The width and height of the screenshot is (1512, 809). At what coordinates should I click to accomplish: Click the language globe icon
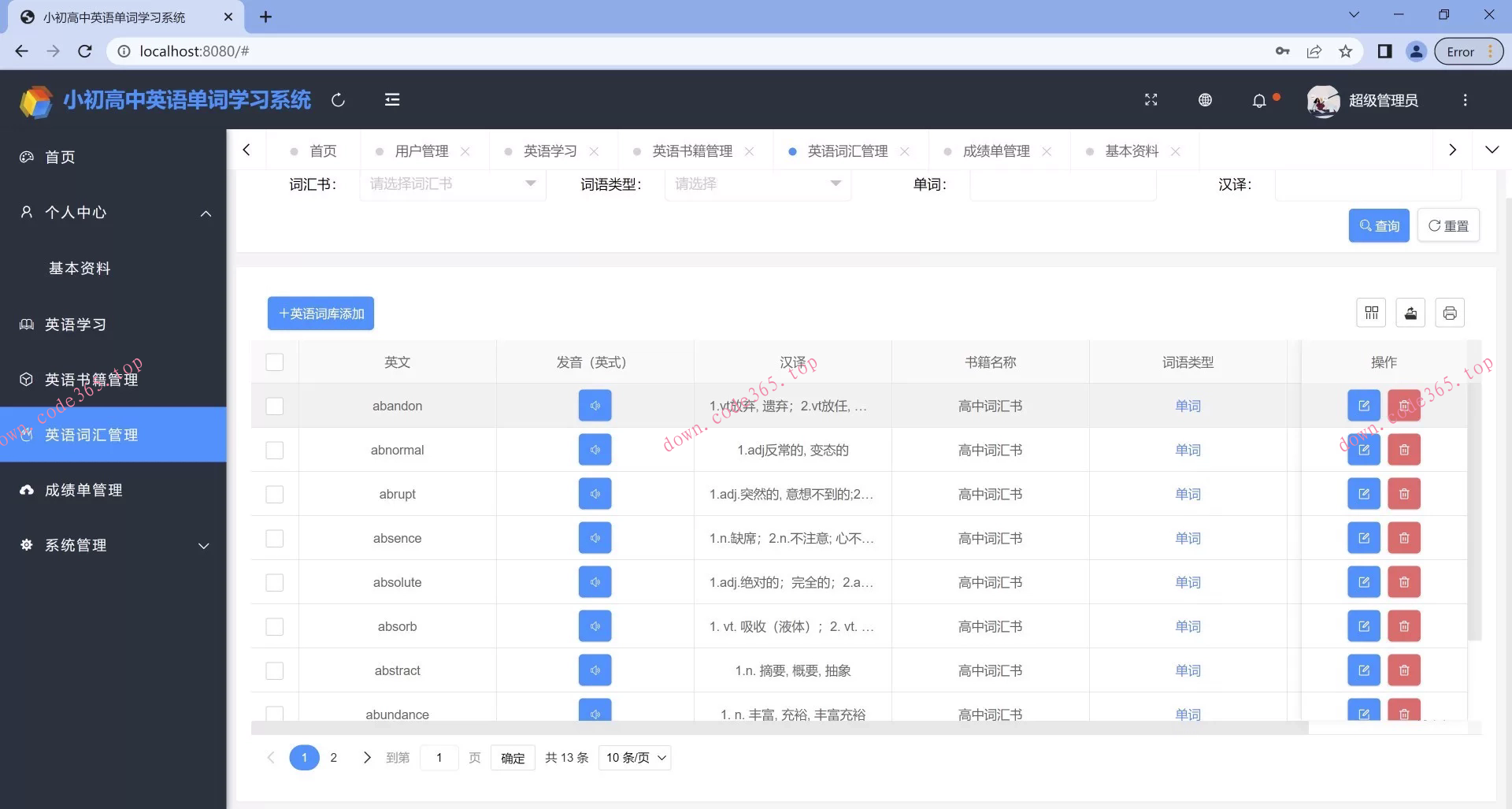click(x=1204, y=100)
